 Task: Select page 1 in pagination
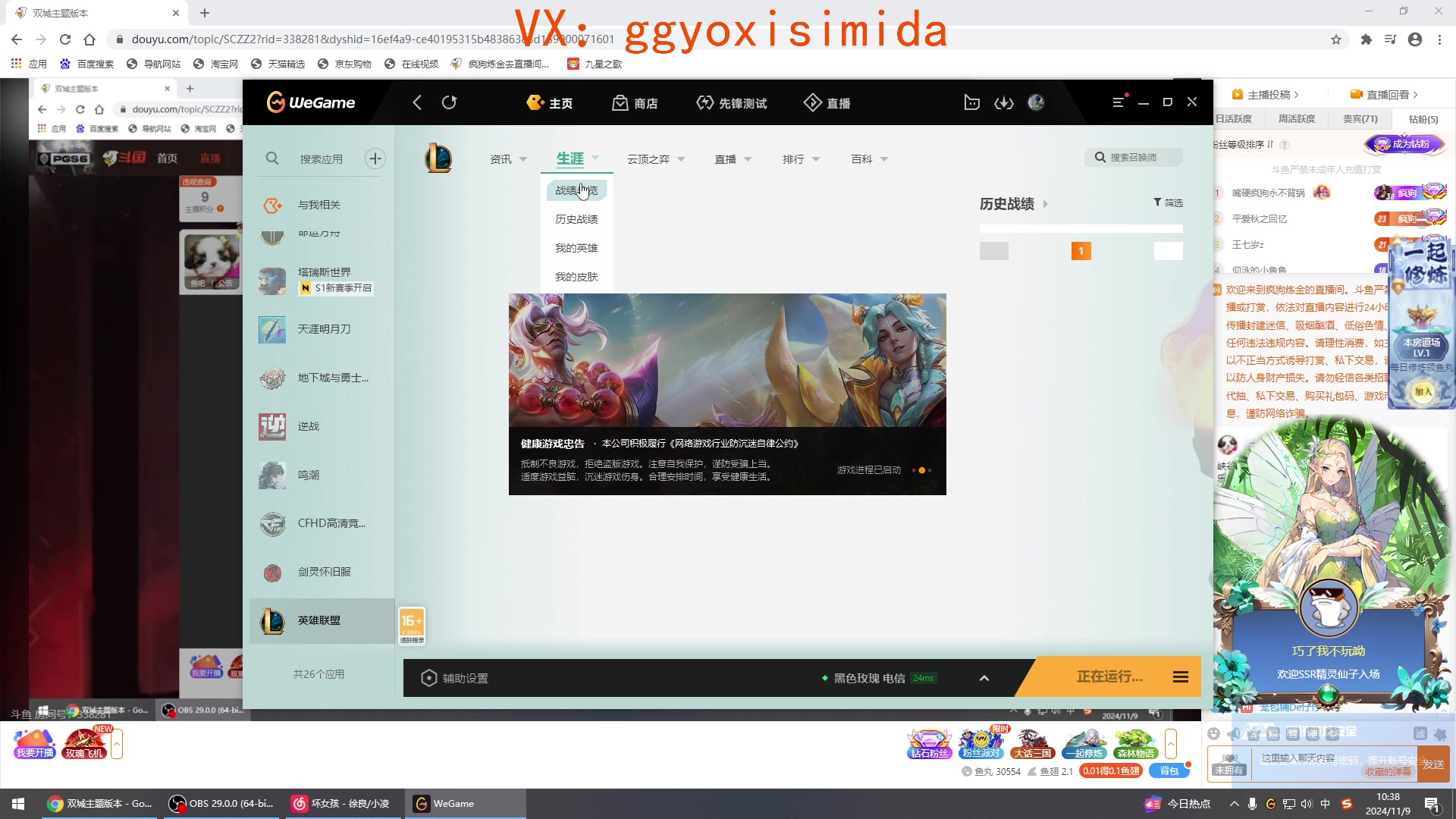1081,251
